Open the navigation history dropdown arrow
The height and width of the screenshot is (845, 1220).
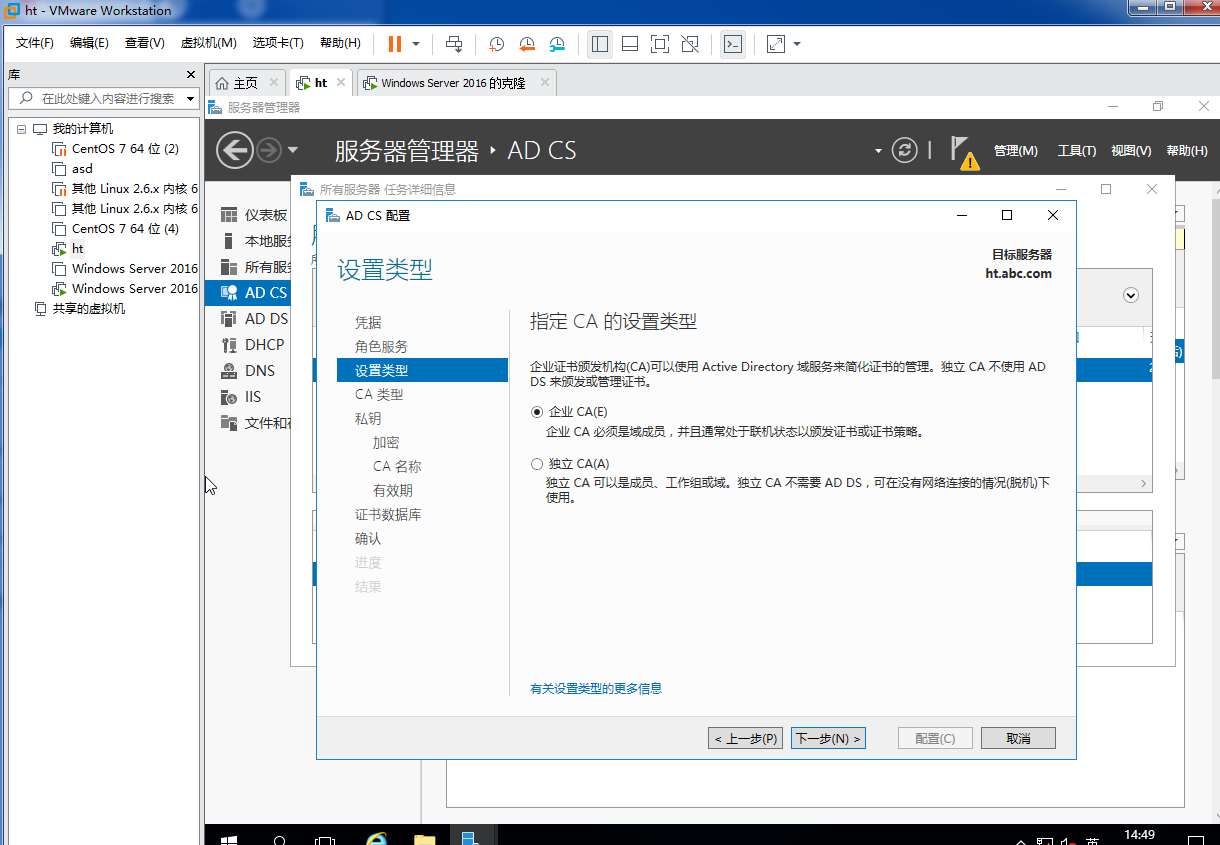pos(293,151)
